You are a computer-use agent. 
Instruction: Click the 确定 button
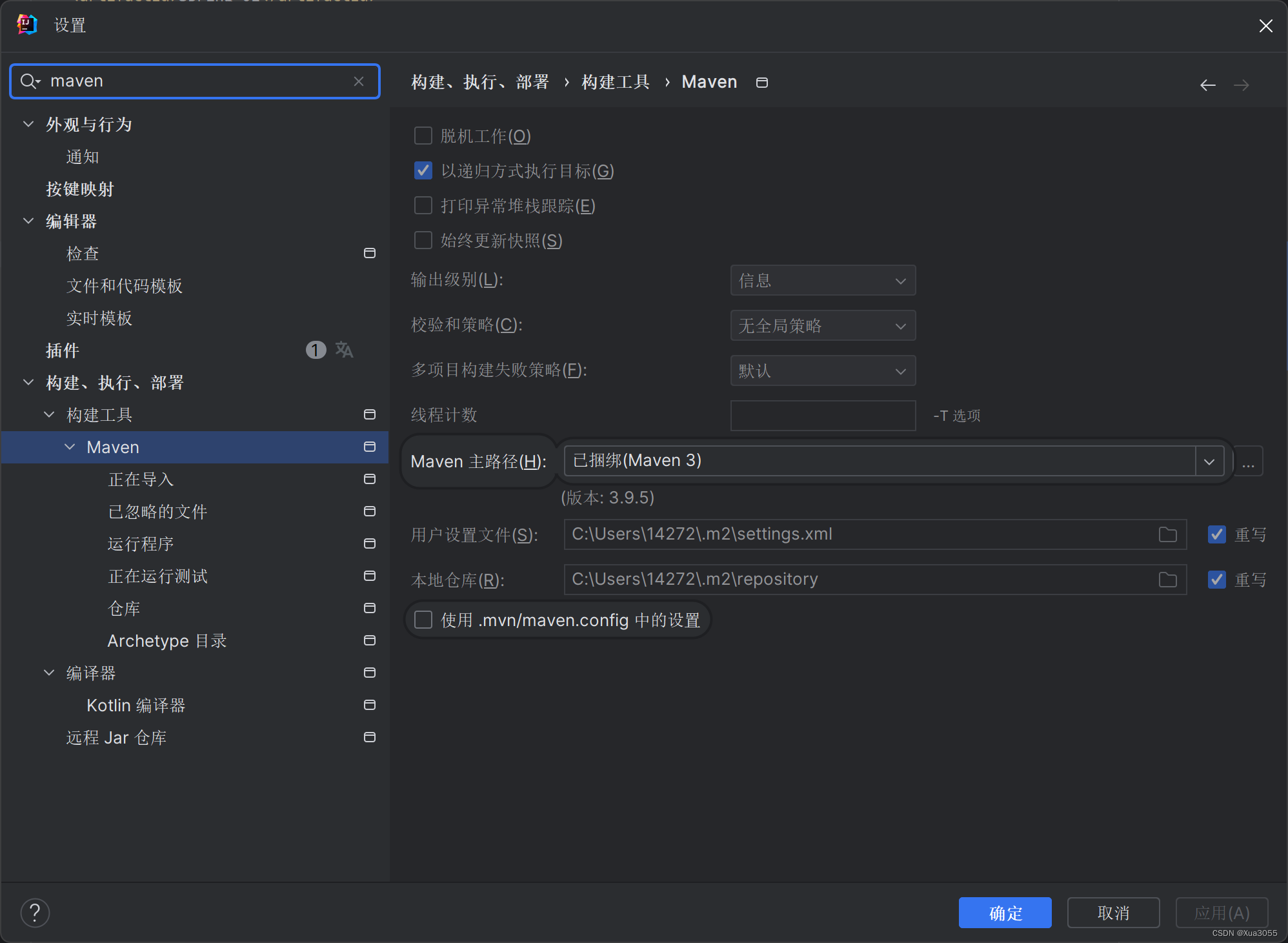pos(1005,913)
